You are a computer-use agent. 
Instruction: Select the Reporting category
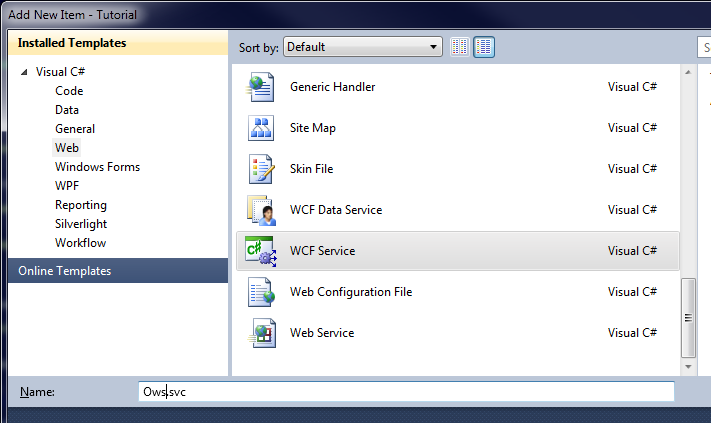point(81,205)
